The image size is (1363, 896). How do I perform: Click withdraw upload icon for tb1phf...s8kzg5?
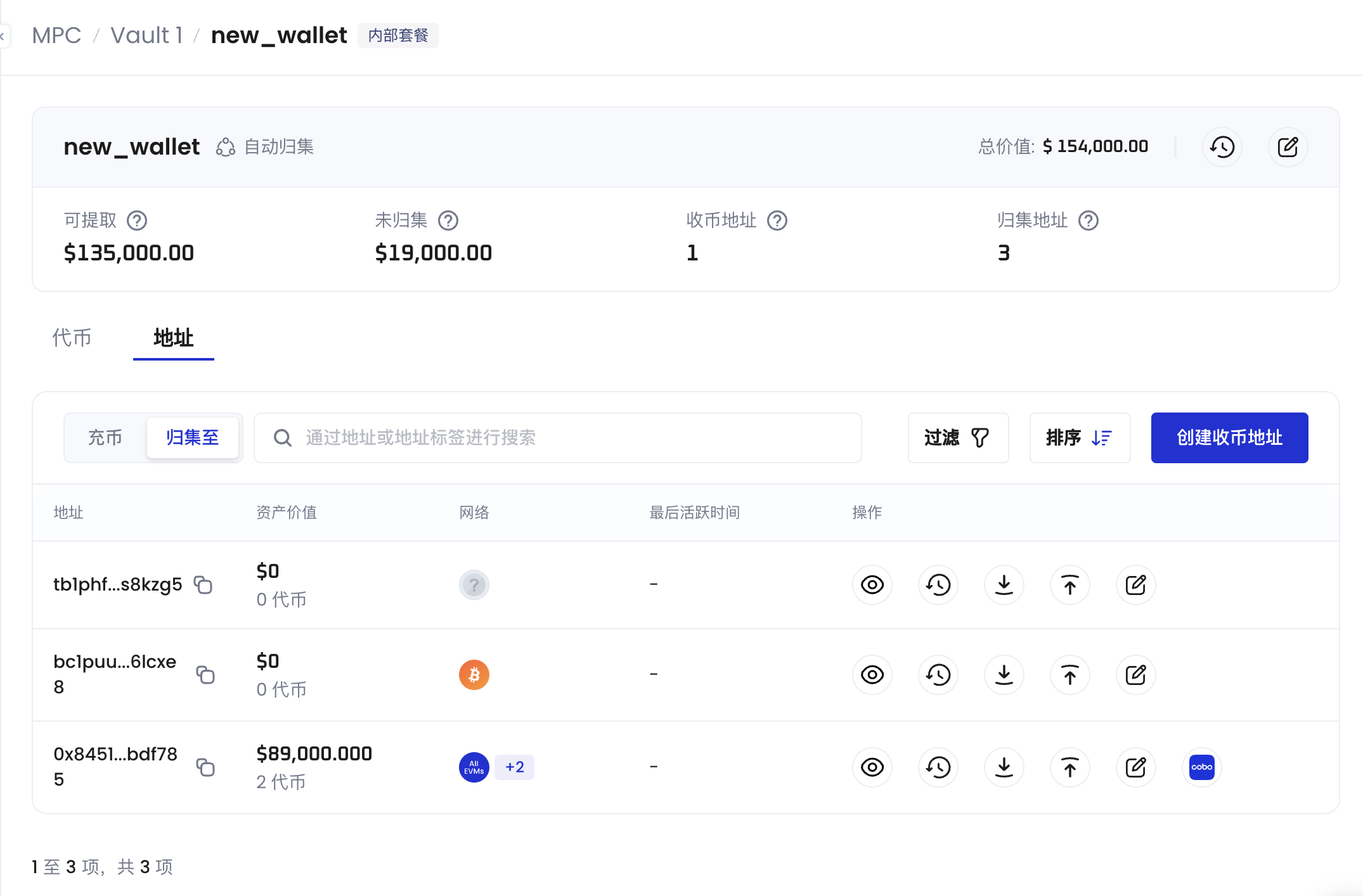(1070, 584)
